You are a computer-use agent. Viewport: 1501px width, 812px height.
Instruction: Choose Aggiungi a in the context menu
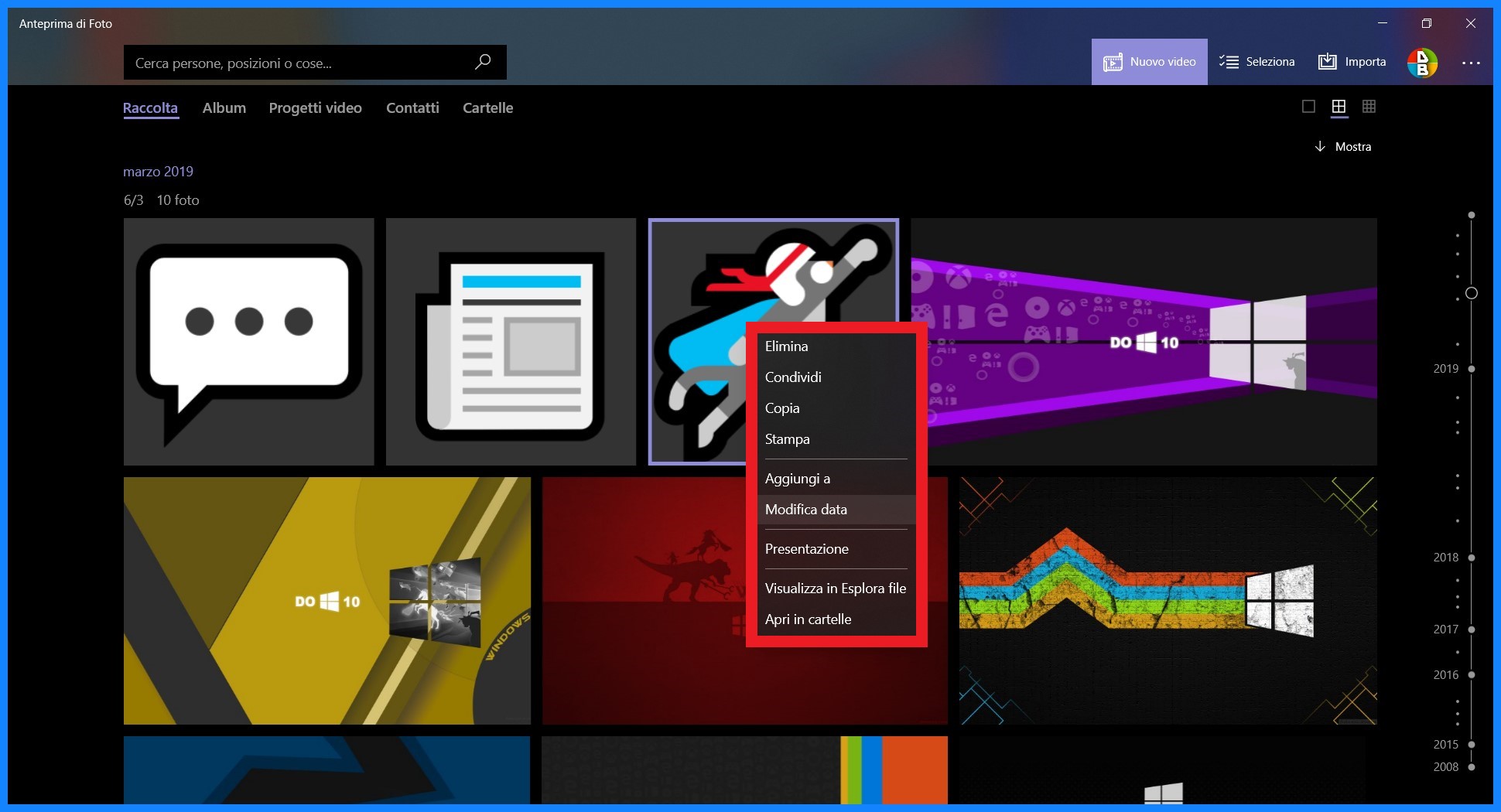[x=836, y=479]
